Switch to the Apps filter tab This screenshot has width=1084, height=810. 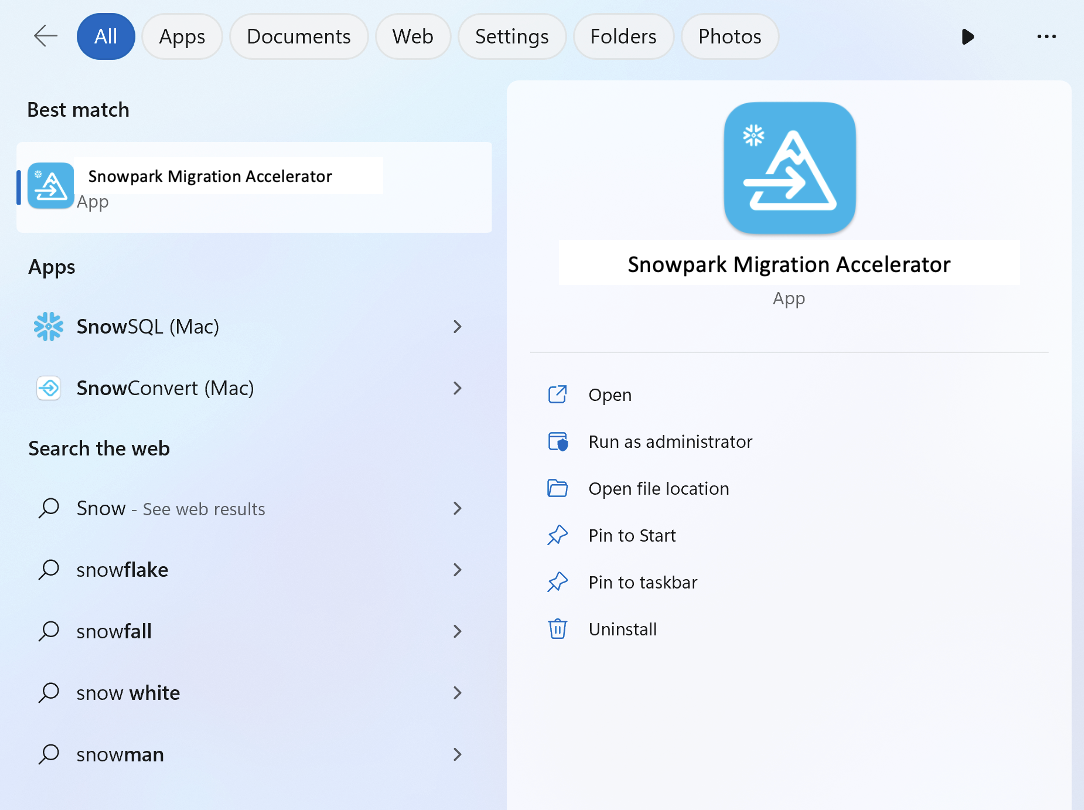pyautogui.click(x=182, y=36)
